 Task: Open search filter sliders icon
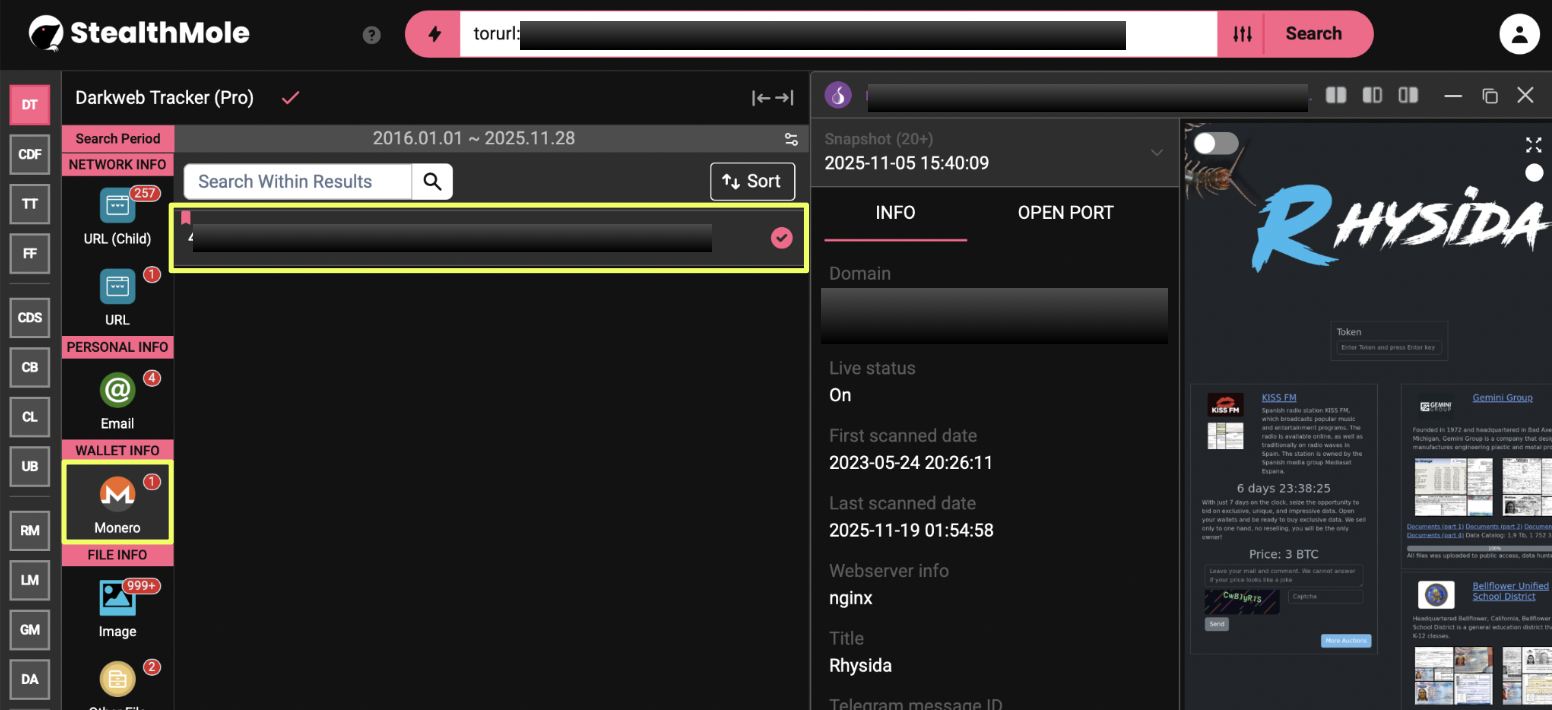[1242, 34]
